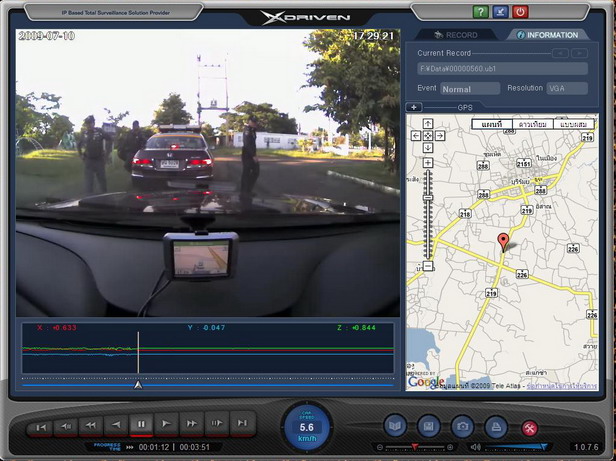Decrease playback speed with minus icon
Screen dimensions: 616x461
(x=380, y=447)
